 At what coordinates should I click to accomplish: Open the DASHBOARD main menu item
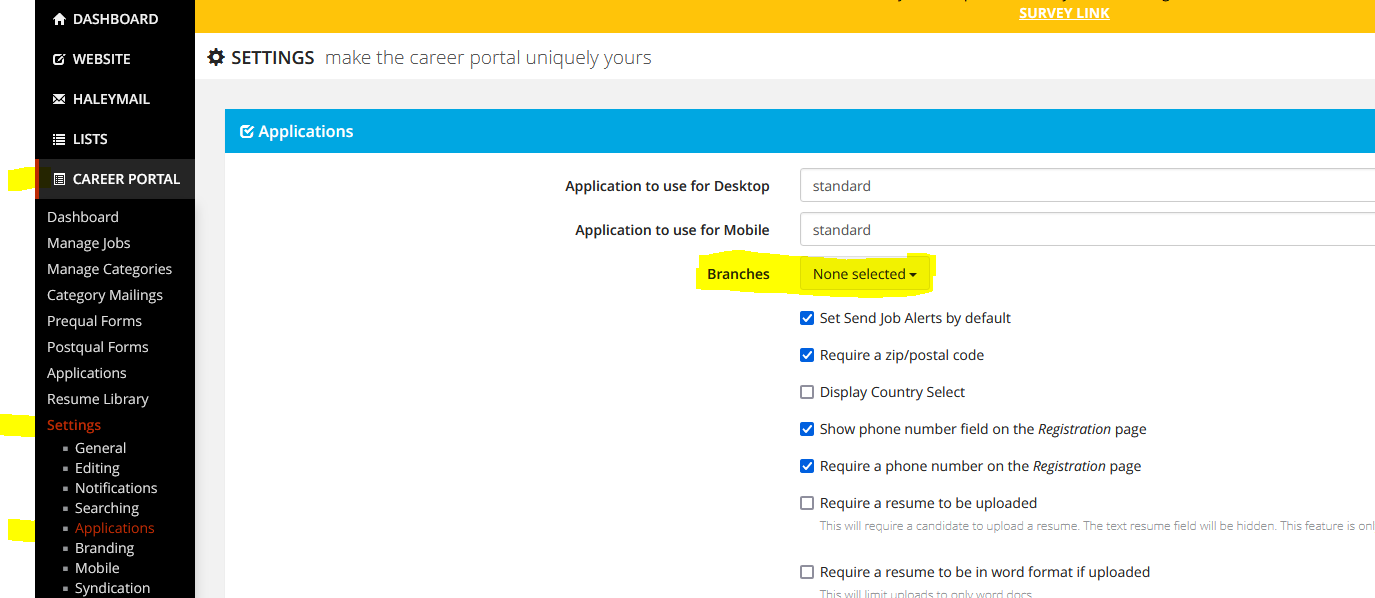(115, 19)
